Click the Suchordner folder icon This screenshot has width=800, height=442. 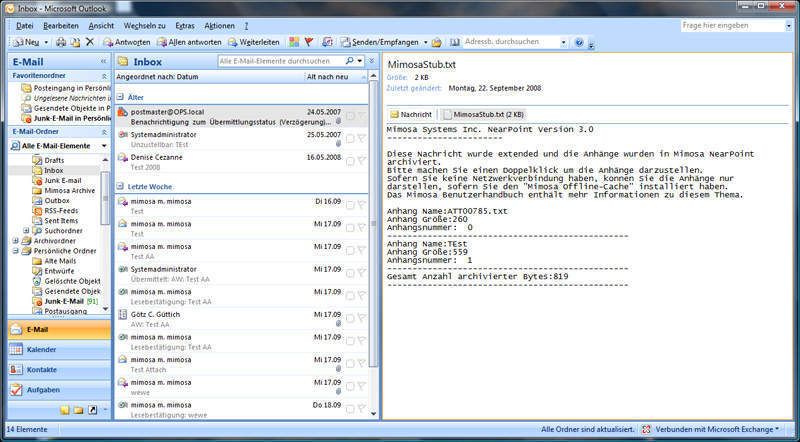[x=37, y=231]
